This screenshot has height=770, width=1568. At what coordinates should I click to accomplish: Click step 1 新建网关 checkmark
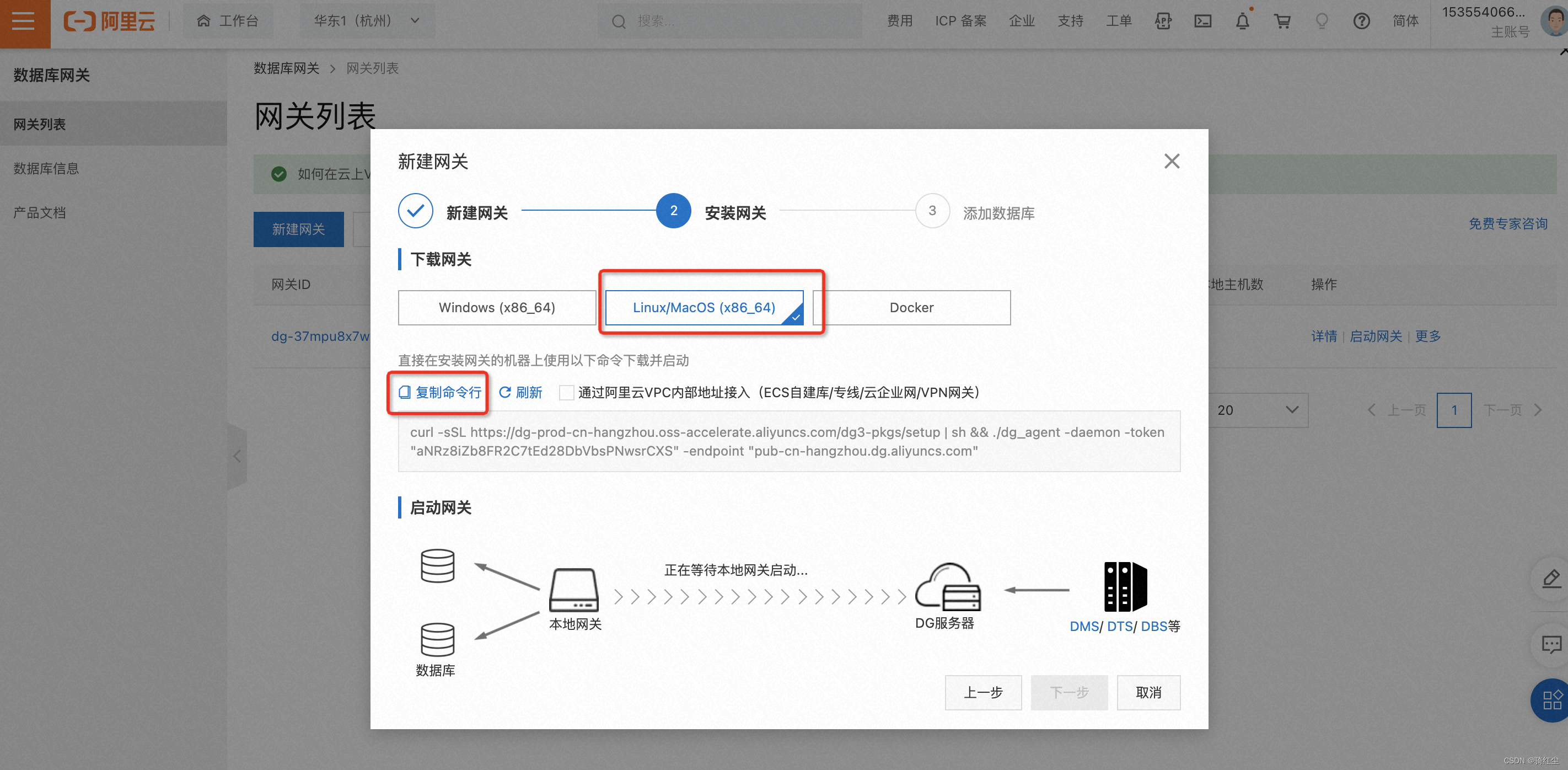[x=416, y=211]
